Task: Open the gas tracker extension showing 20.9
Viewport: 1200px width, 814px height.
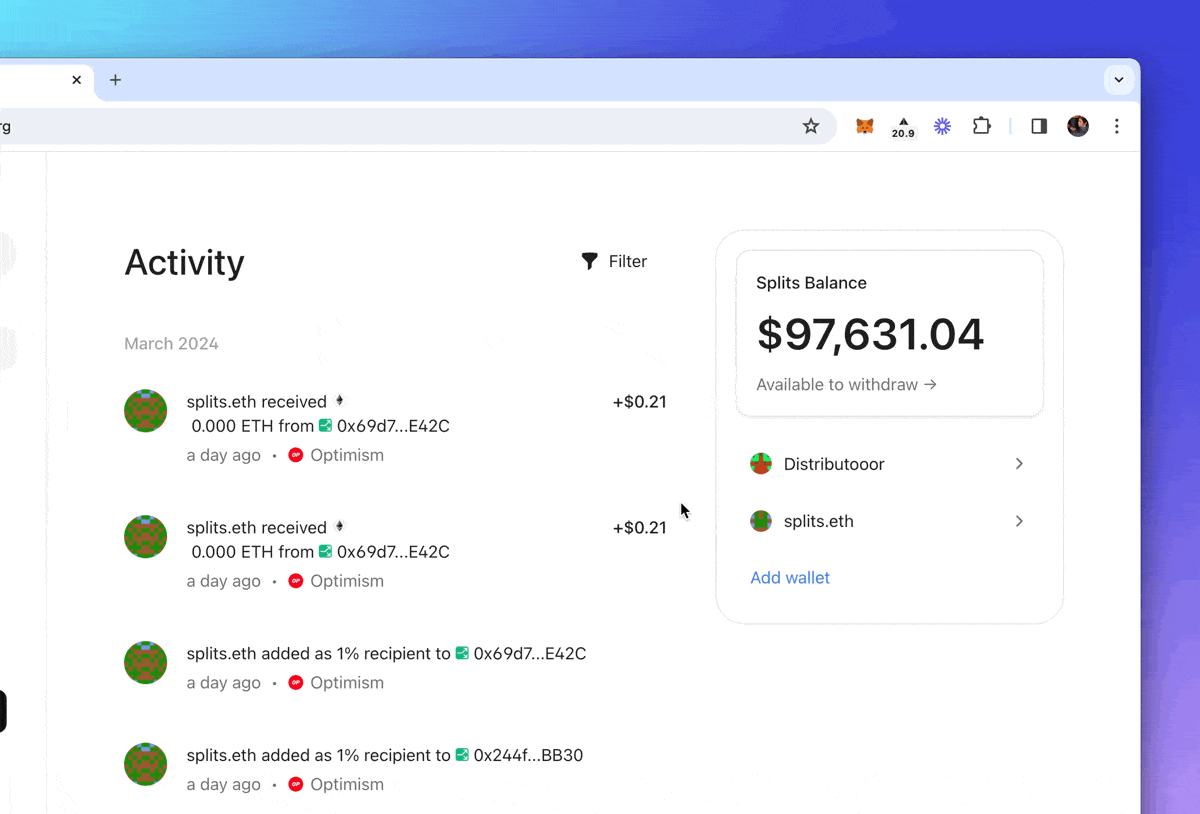Action: tap(903, 127)
